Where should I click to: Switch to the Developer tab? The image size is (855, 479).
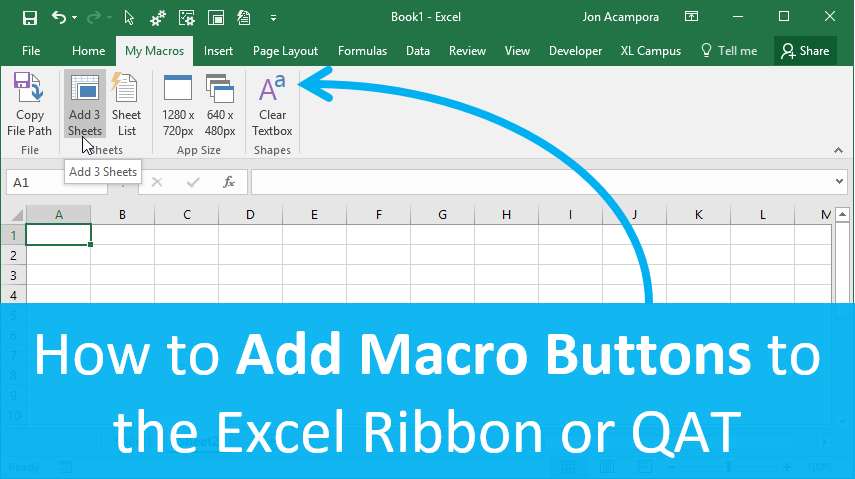coord(575,51)
